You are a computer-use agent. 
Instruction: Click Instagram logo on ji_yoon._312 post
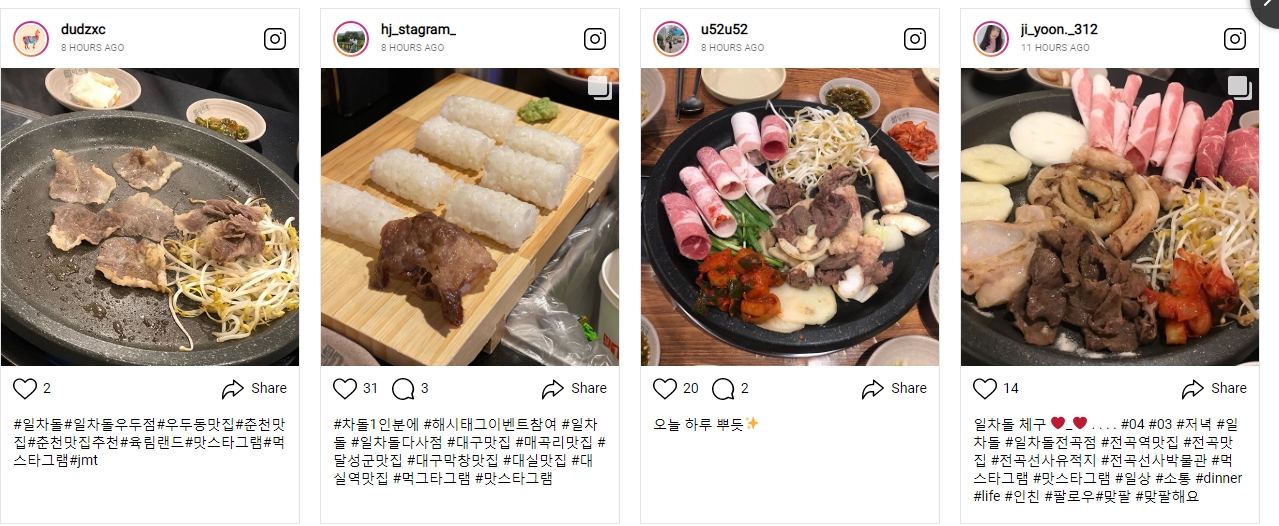click(1235, 39)
